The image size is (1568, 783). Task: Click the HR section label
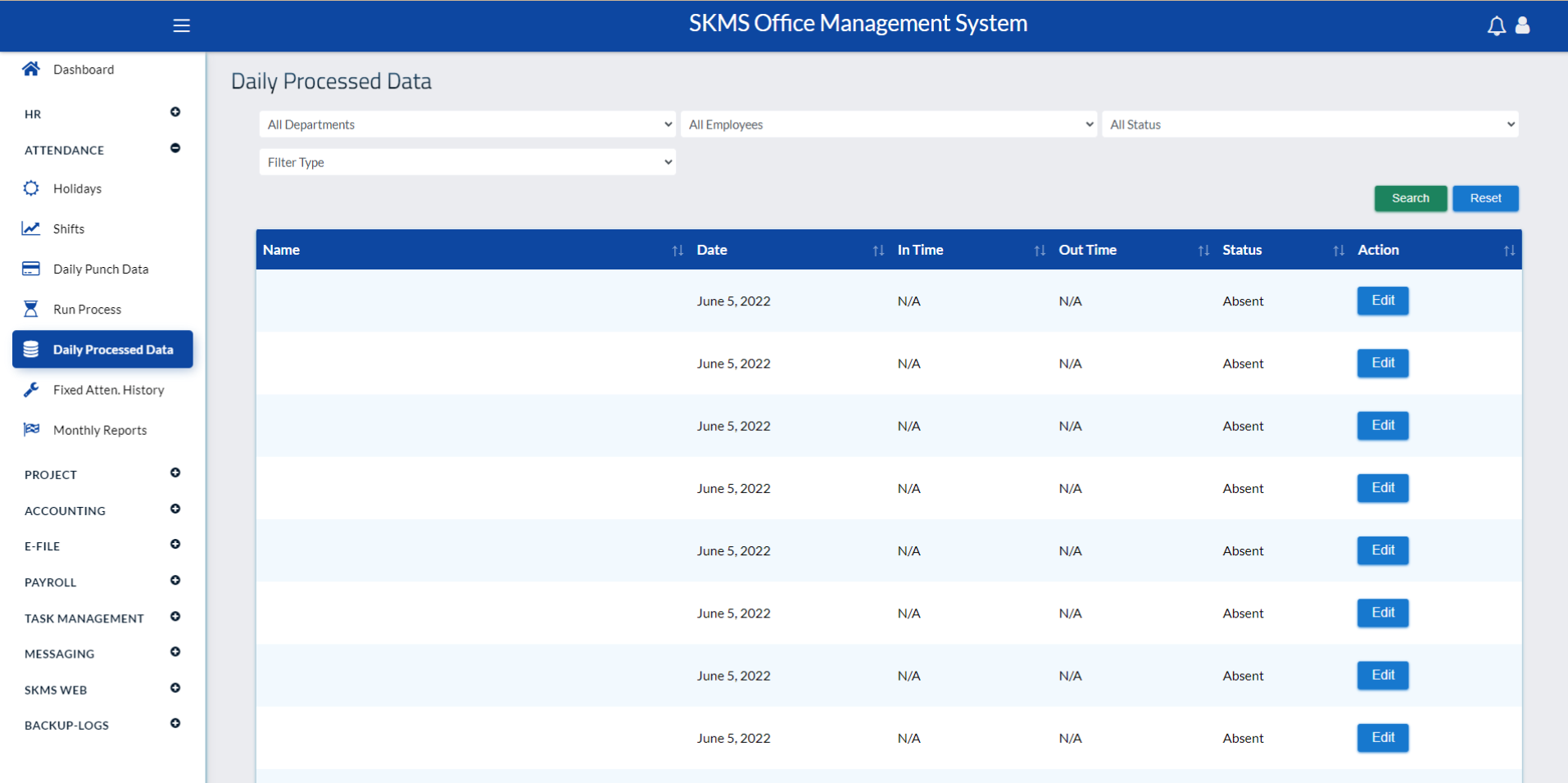tap(33, 114)
